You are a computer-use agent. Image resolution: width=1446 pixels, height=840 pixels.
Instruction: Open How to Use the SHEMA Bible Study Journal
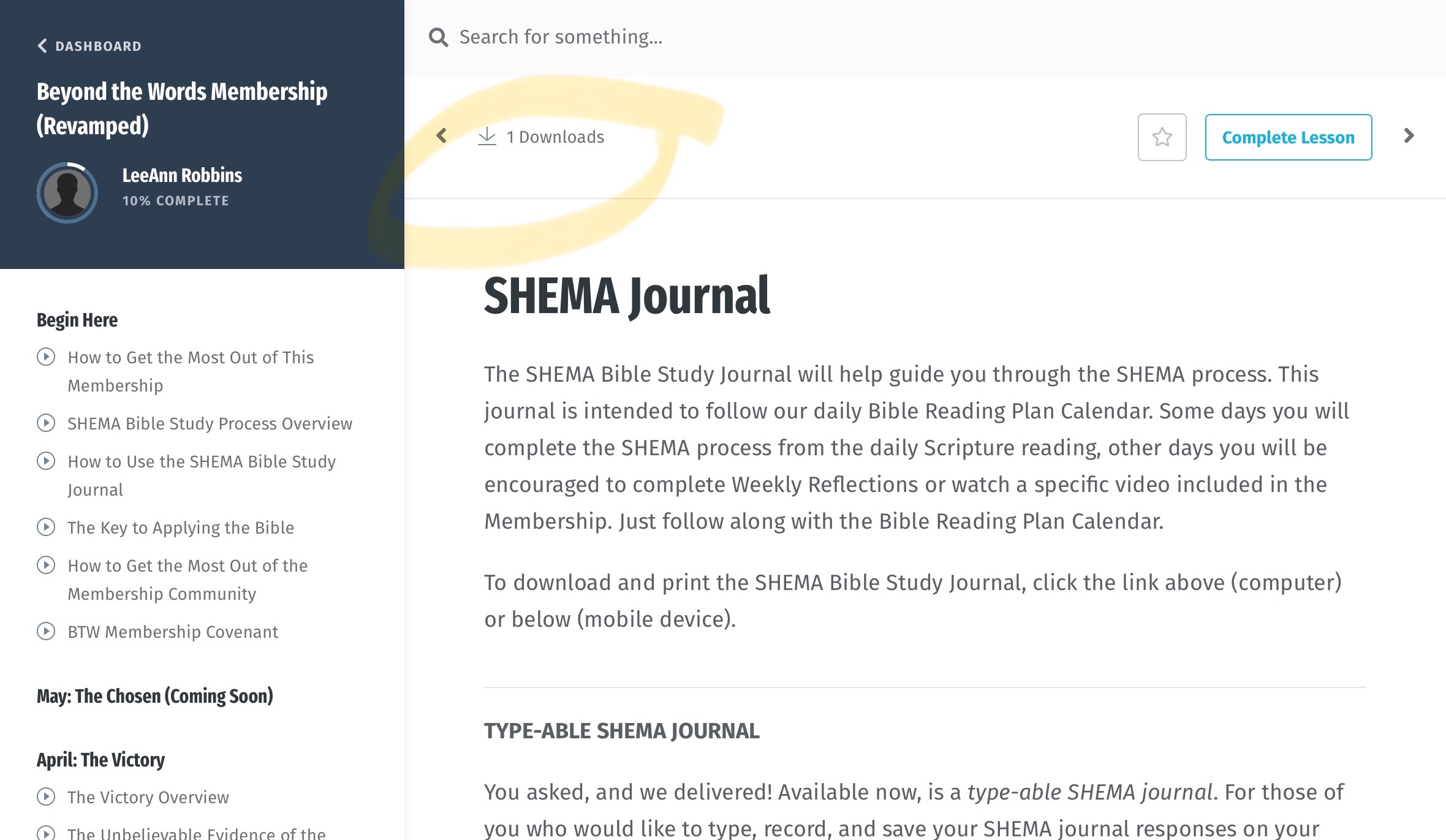(202, 475)
